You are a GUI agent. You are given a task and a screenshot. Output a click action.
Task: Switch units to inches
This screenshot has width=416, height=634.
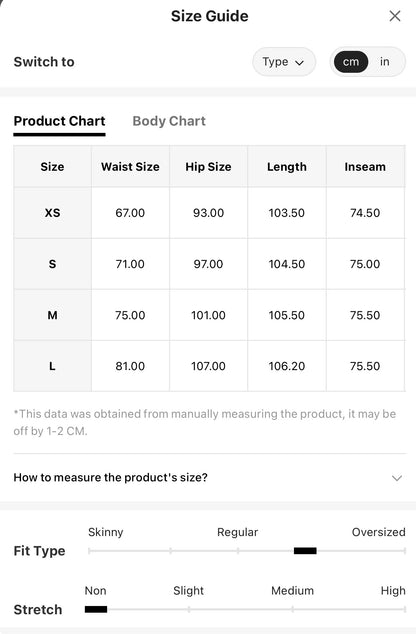point(384,62)
